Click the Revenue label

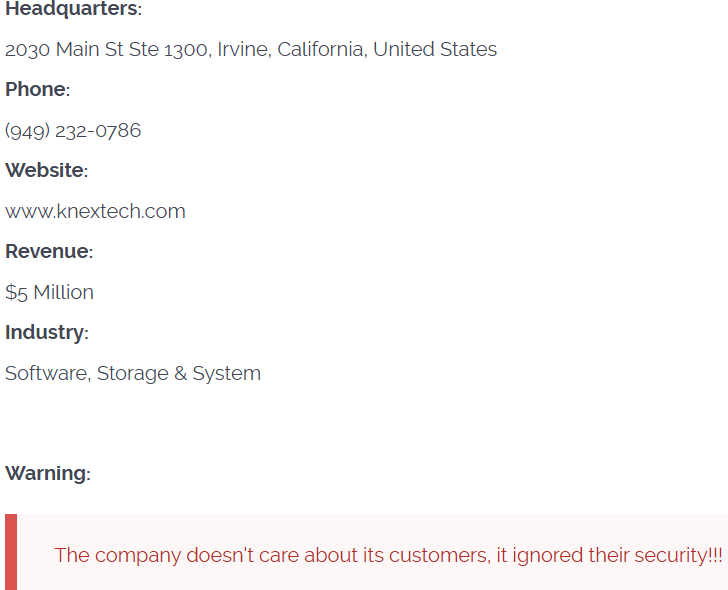(48, 252)
